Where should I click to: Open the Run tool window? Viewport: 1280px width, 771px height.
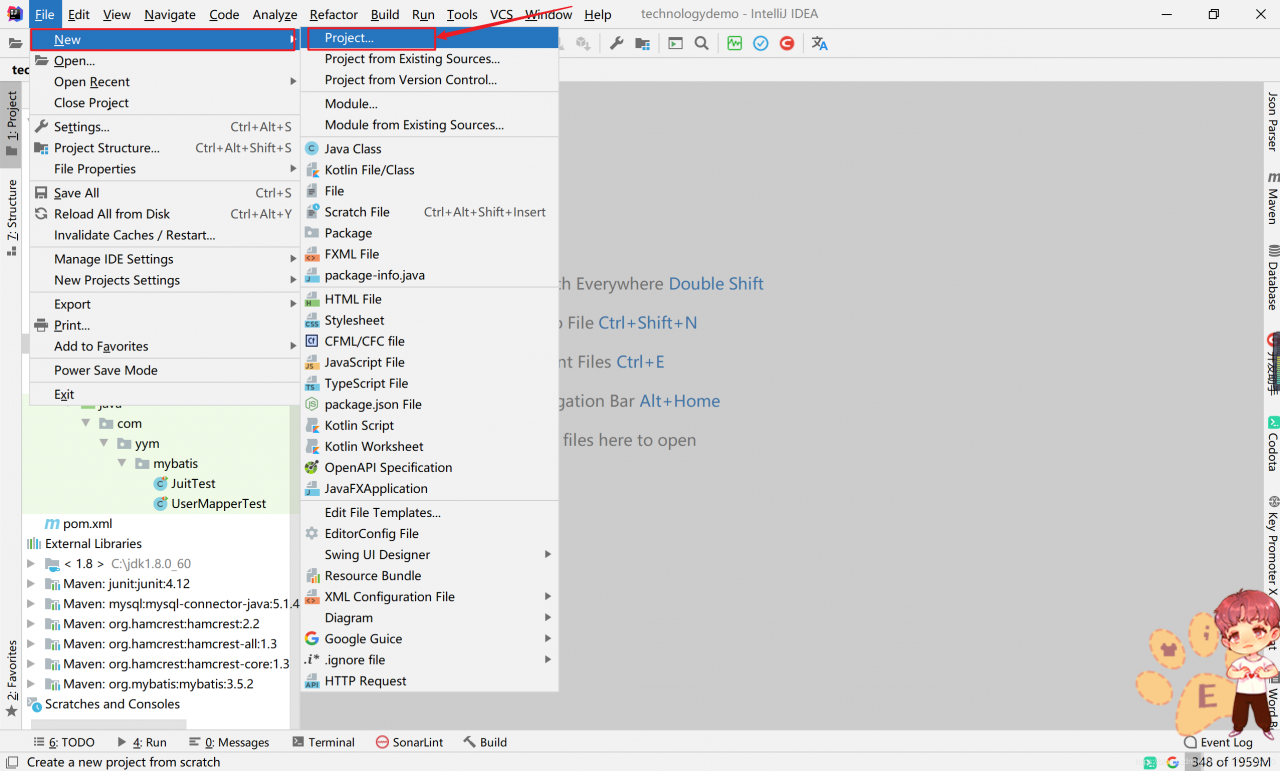tap(142, 742)
